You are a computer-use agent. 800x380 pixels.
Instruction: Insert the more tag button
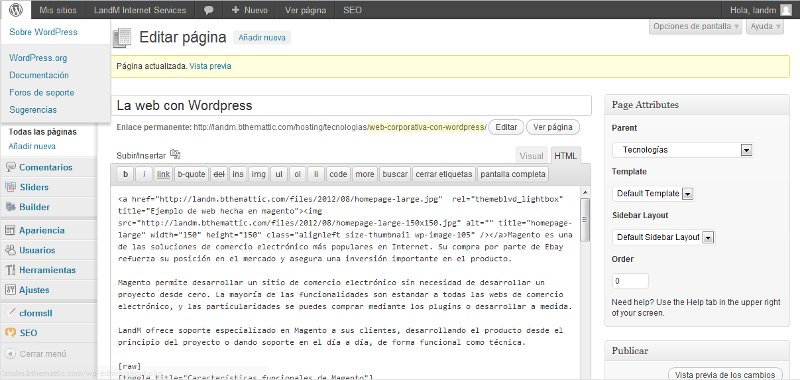pyautogui.click(x=365, y=174)
